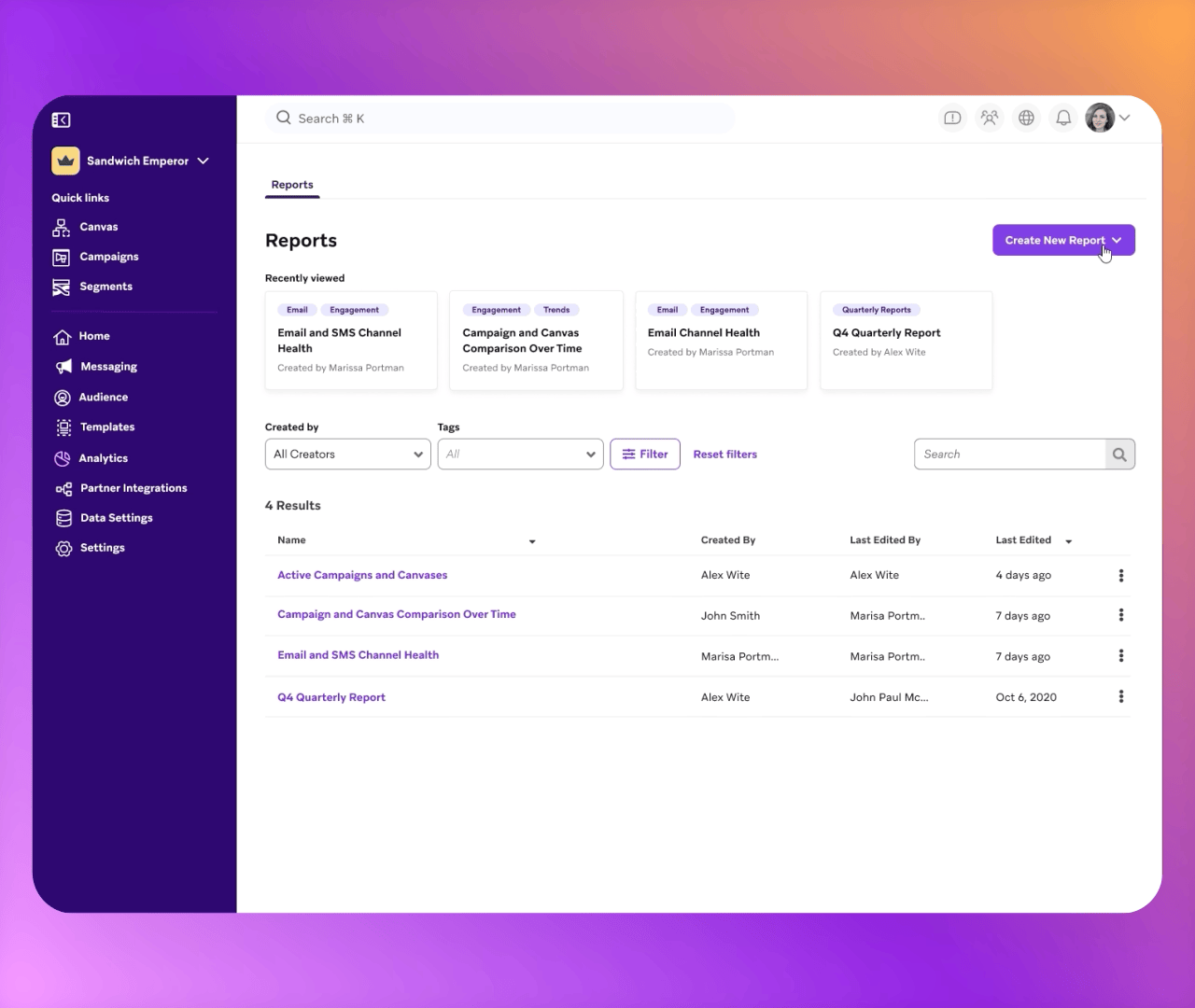
Task: Collapse the sidebar with the panel icon
Action: [x=61, y=119]
